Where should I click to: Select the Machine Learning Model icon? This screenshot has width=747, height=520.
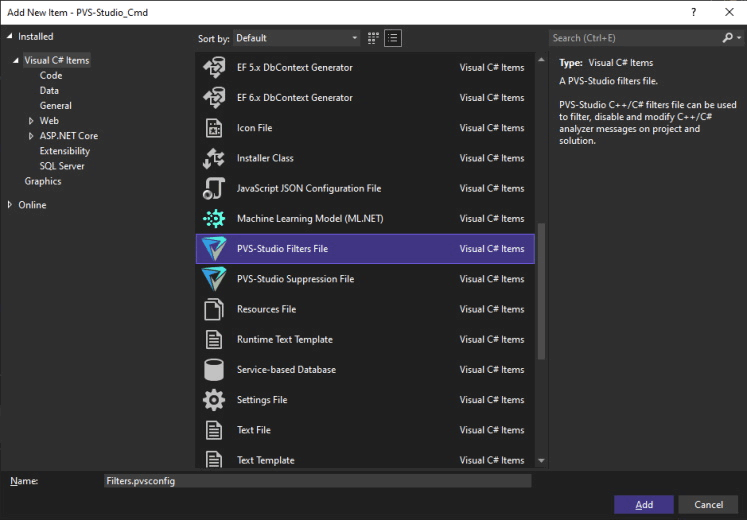point(214,219)
